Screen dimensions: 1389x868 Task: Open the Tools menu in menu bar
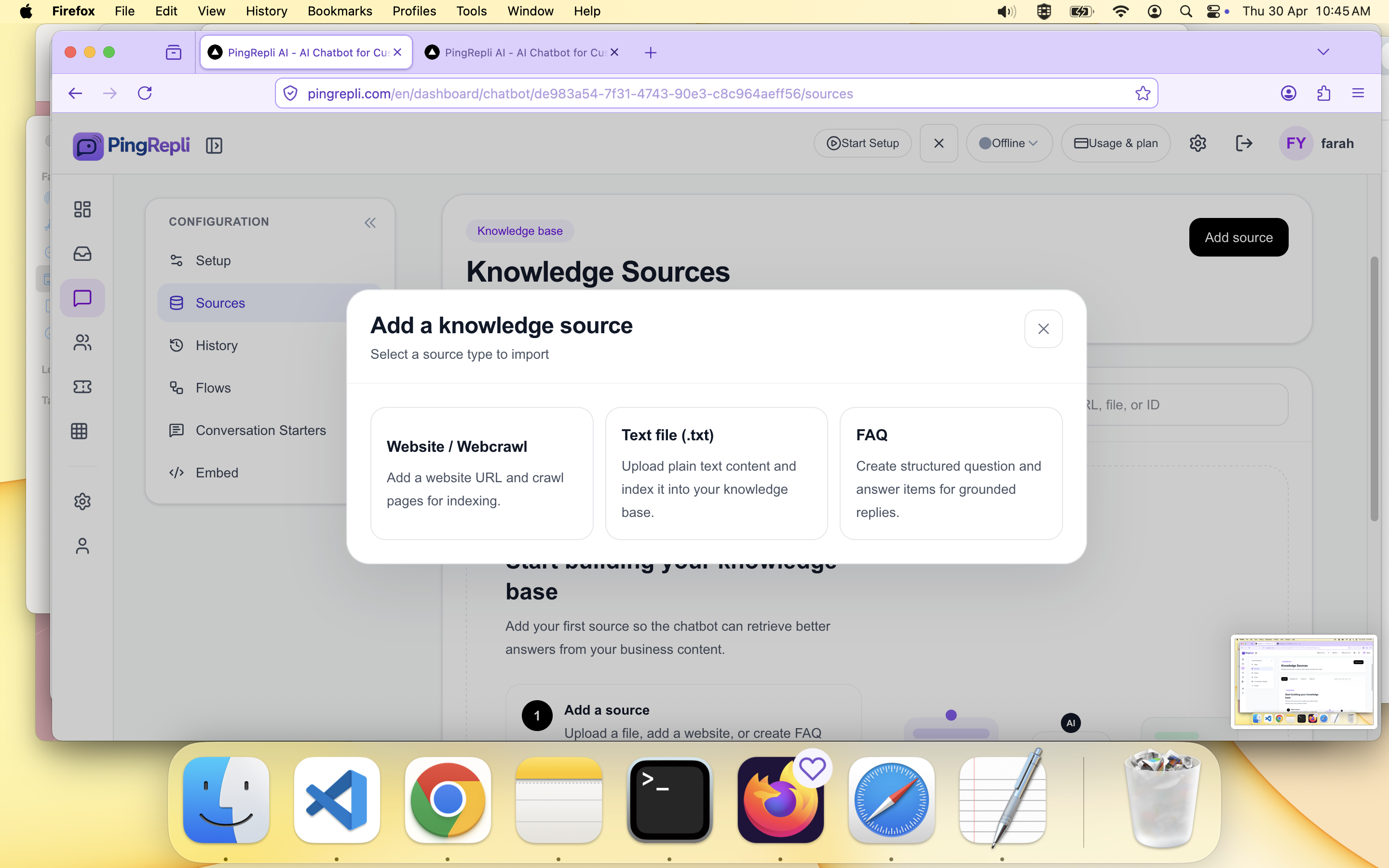click(x=471, y=11)
